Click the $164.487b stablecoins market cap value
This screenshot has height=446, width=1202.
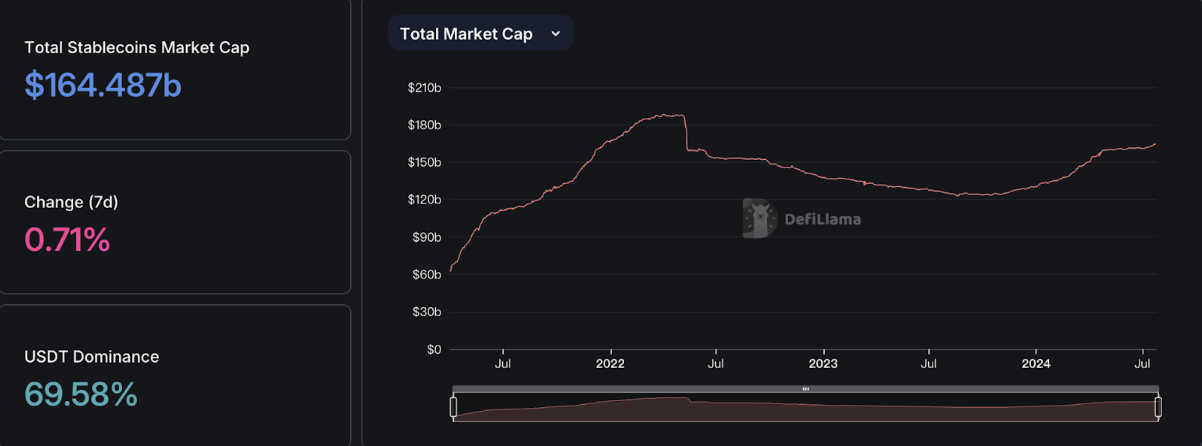coord(103,85)
